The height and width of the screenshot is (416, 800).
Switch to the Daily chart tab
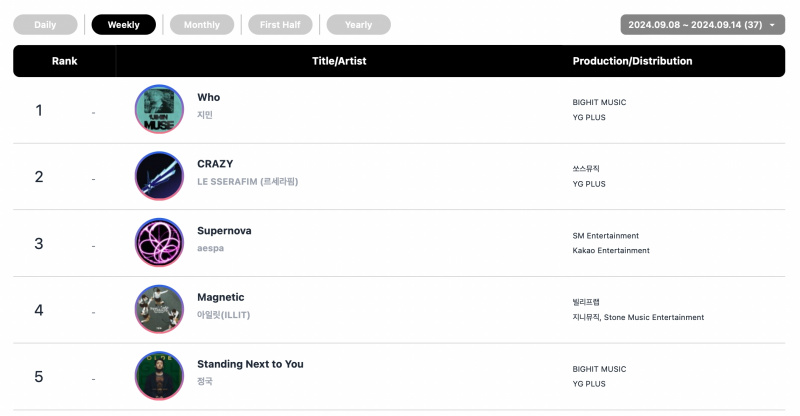point(45,25)
